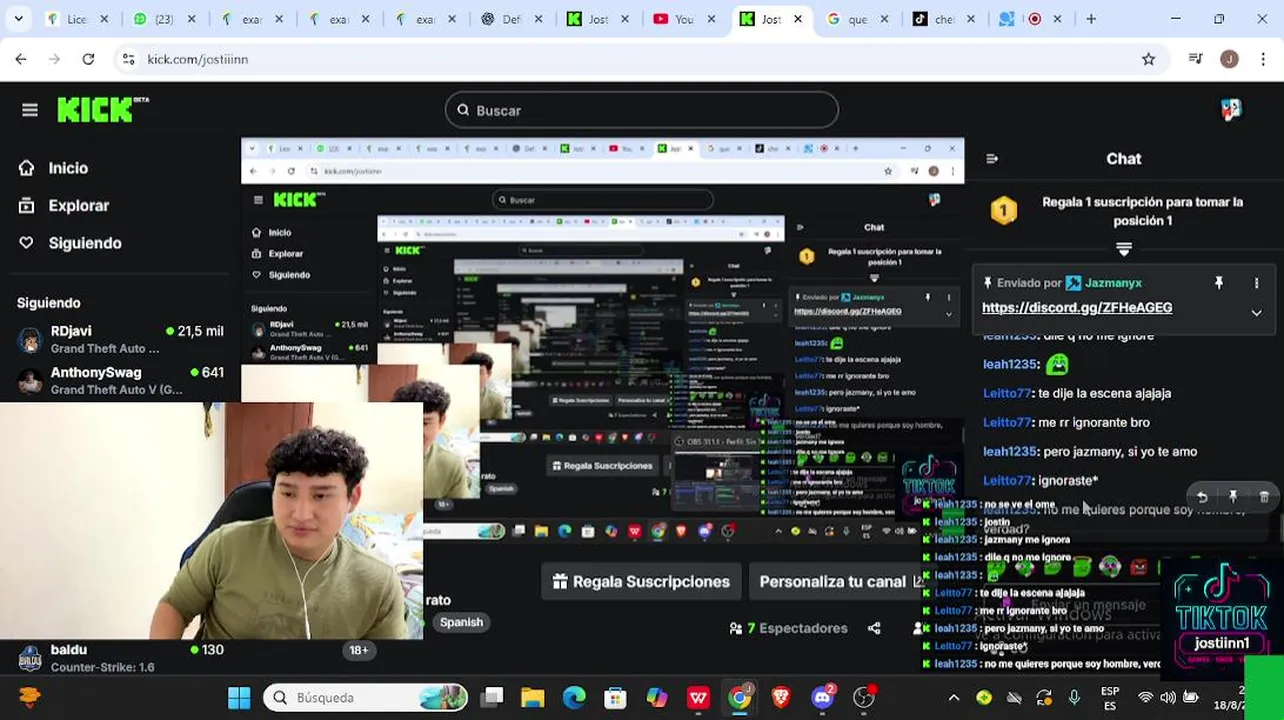
Task: Open Discord from the taskbar
Action: pyautogui.click(x=823, y=697)
